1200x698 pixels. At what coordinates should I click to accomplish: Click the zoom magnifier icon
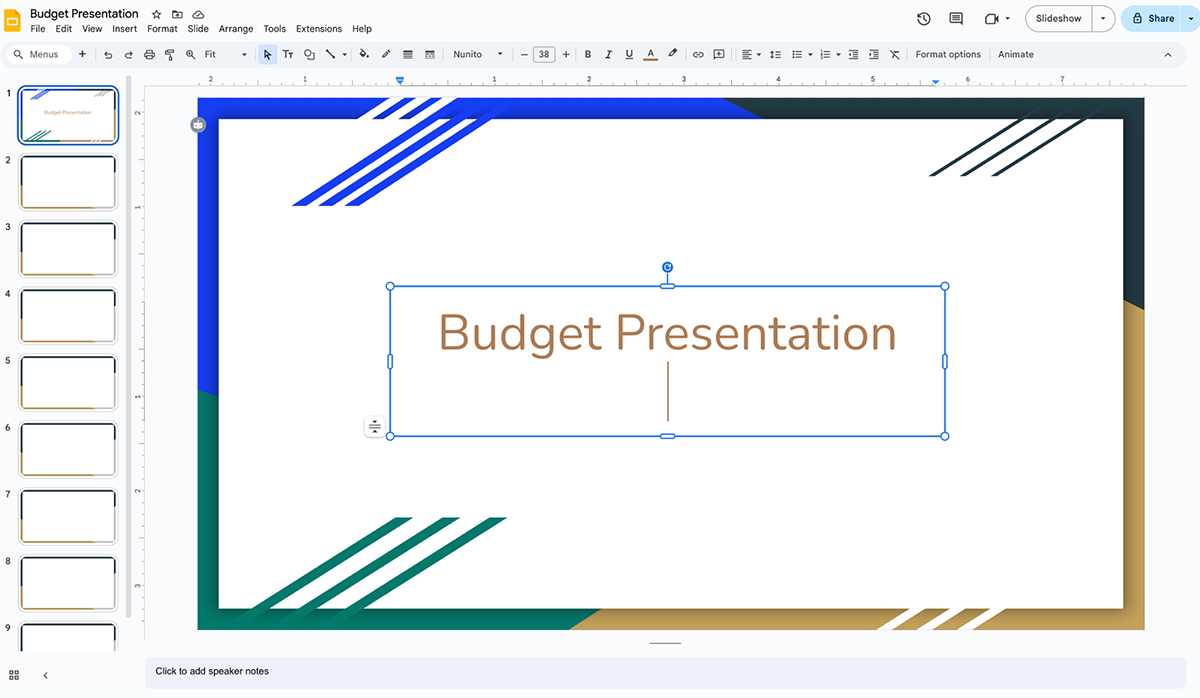[190, 54]
